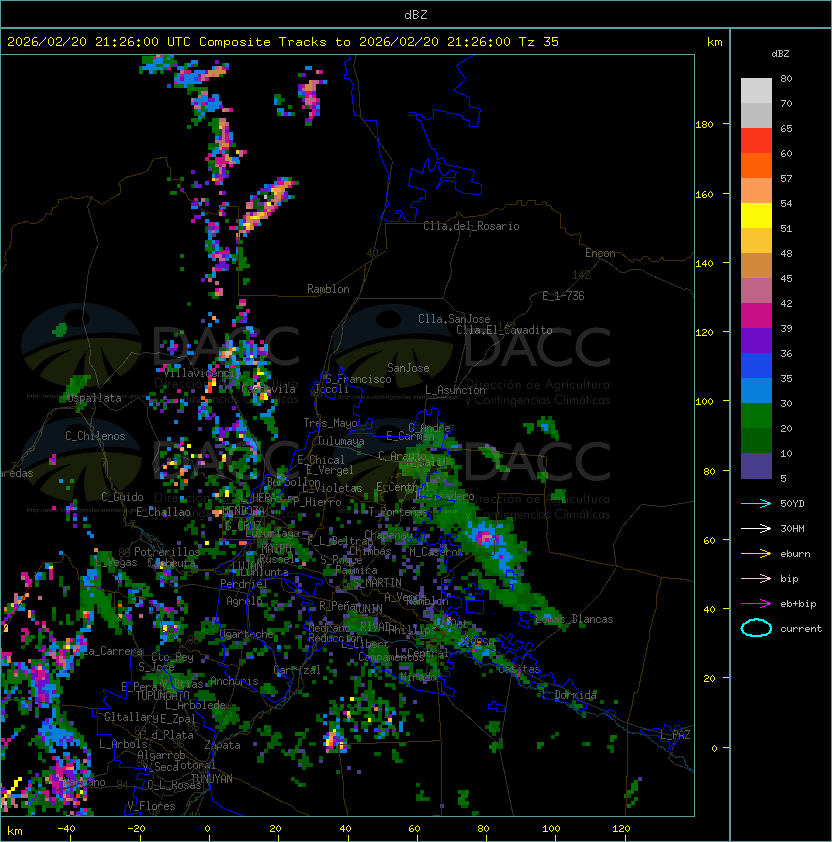The height and width of the screenshot is (842, 832).
Task: Click the topmost light gray scale swatch
Action: point(756,91)
